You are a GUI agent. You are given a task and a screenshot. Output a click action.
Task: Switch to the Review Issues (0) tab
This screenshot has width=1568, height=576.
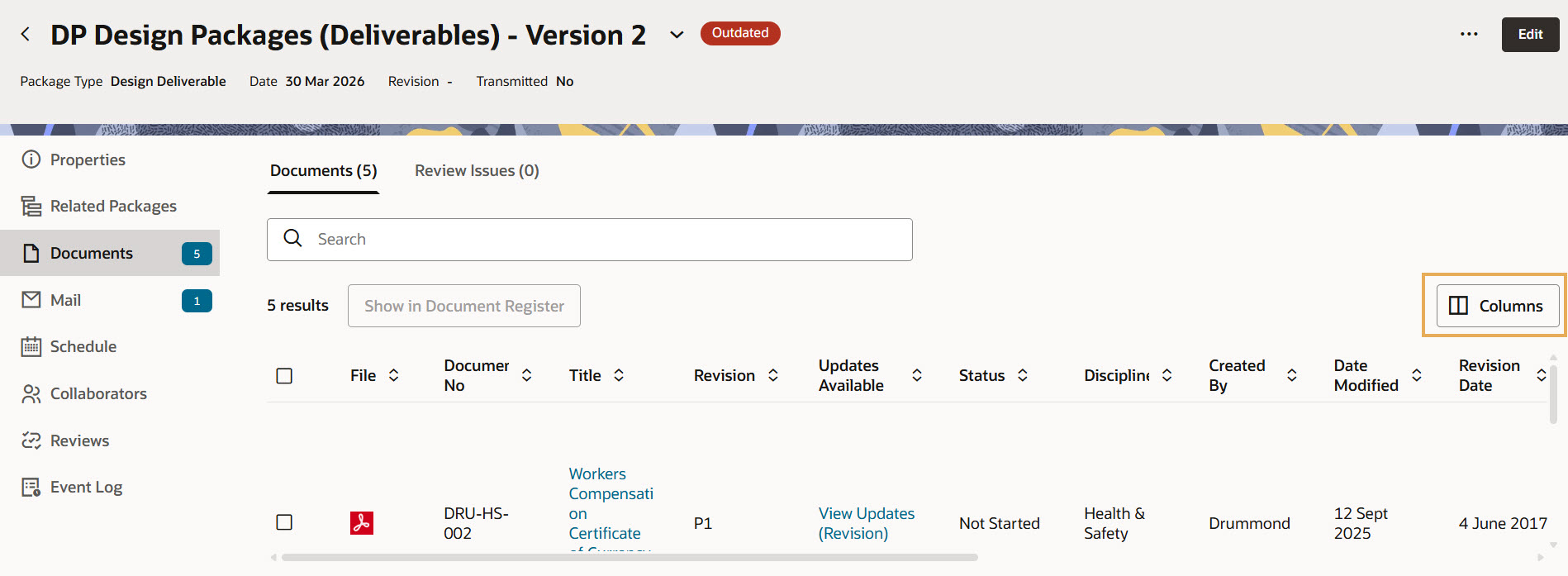(477, 170)
